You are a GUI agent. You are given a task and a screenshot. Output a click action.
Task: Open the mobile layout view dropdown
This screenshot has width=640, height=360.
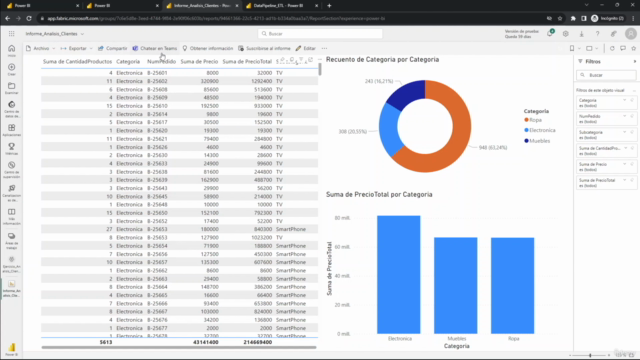pyautogui.click(x=575, y=48)
